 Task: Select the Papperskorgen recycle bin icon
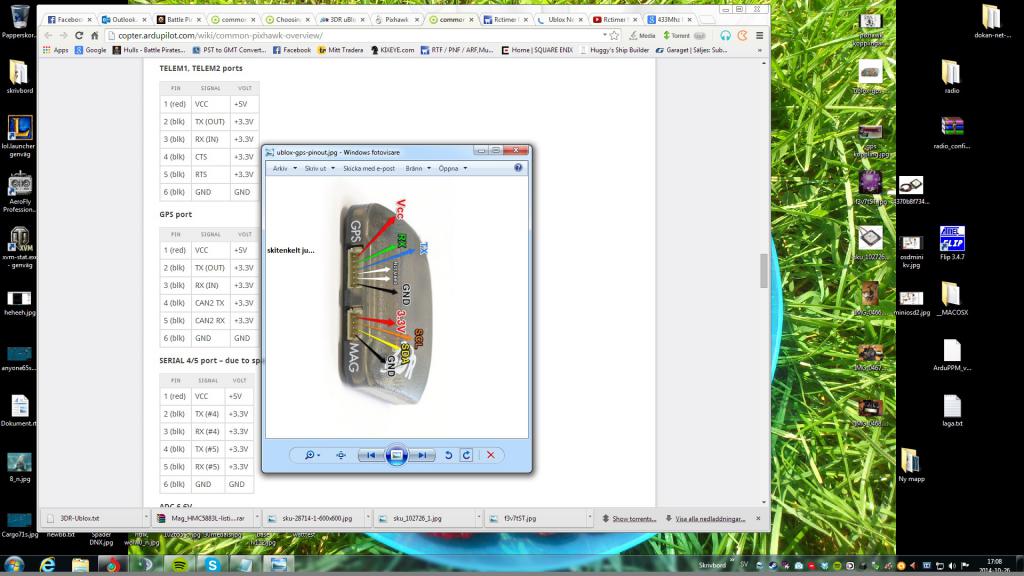18,22
